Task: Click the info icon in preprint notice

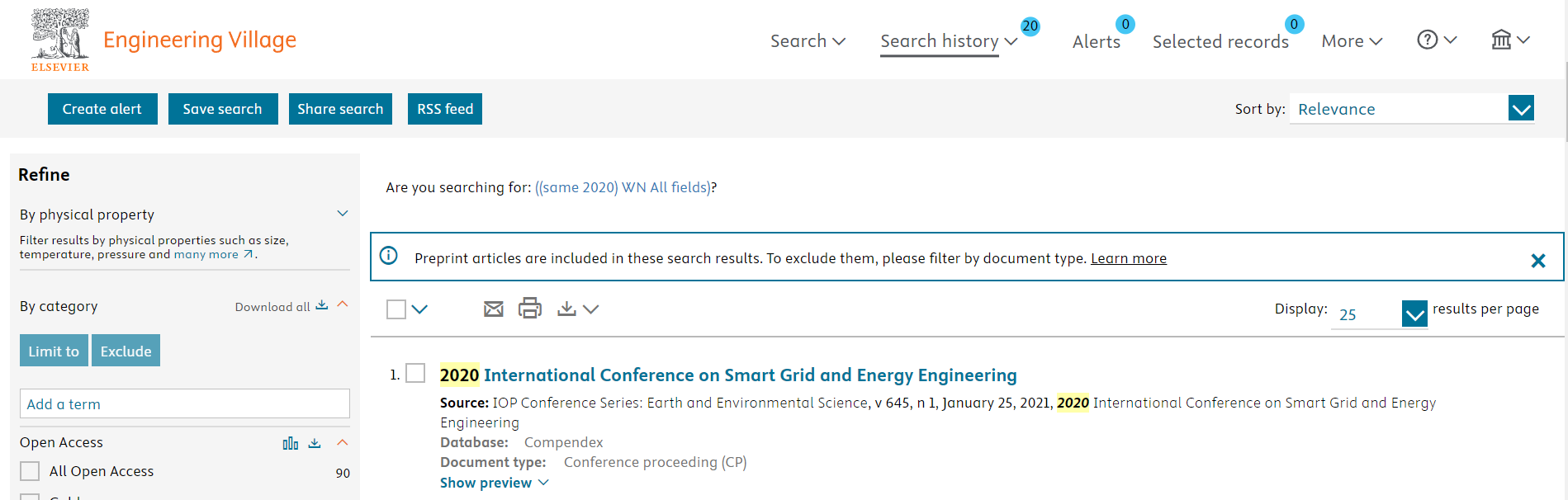Action: pyautogui.click(x=389, y=256)
